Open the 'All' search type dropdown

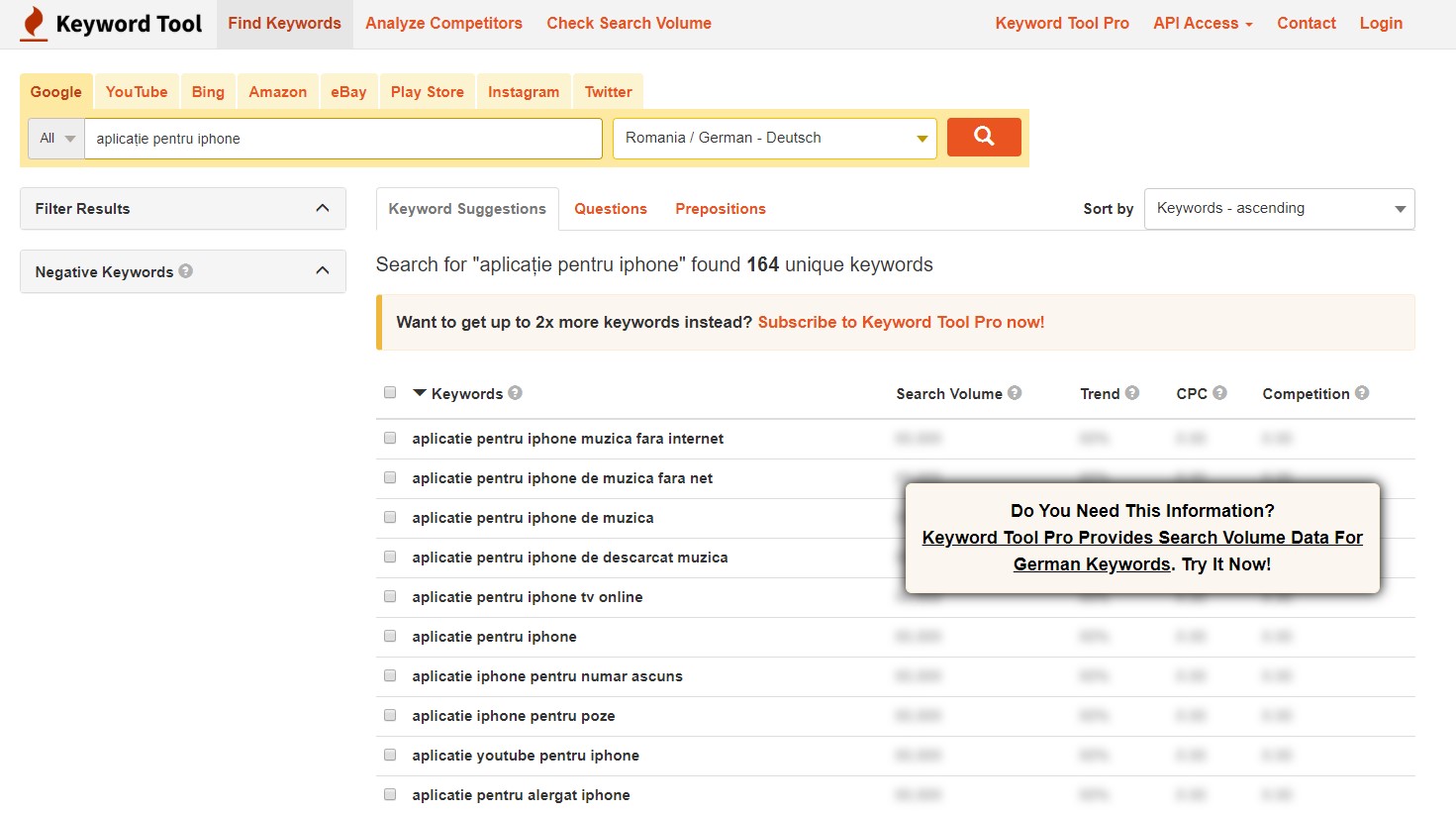click(56, 139)
